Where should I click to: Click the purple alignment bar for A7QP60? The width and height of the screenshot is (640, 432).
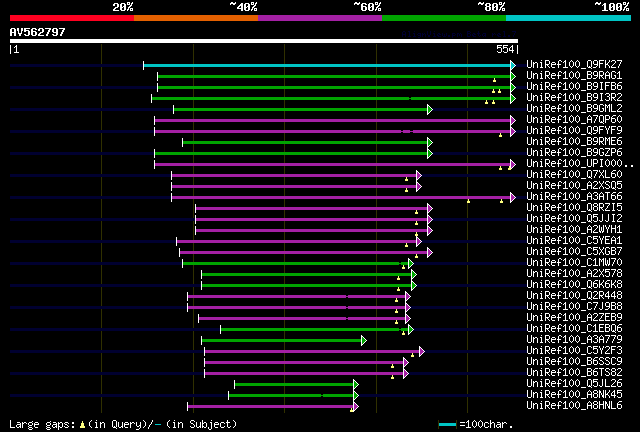pos(333,120)
